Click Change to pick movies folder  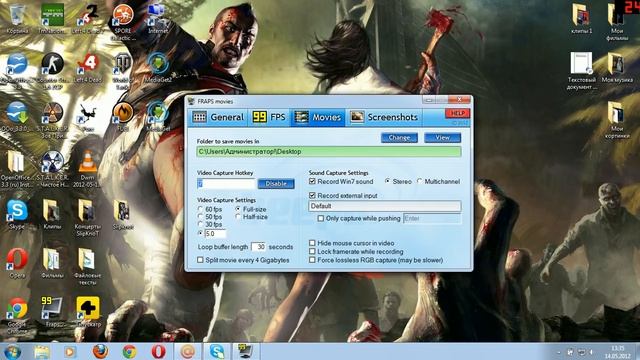pos(399,138)
